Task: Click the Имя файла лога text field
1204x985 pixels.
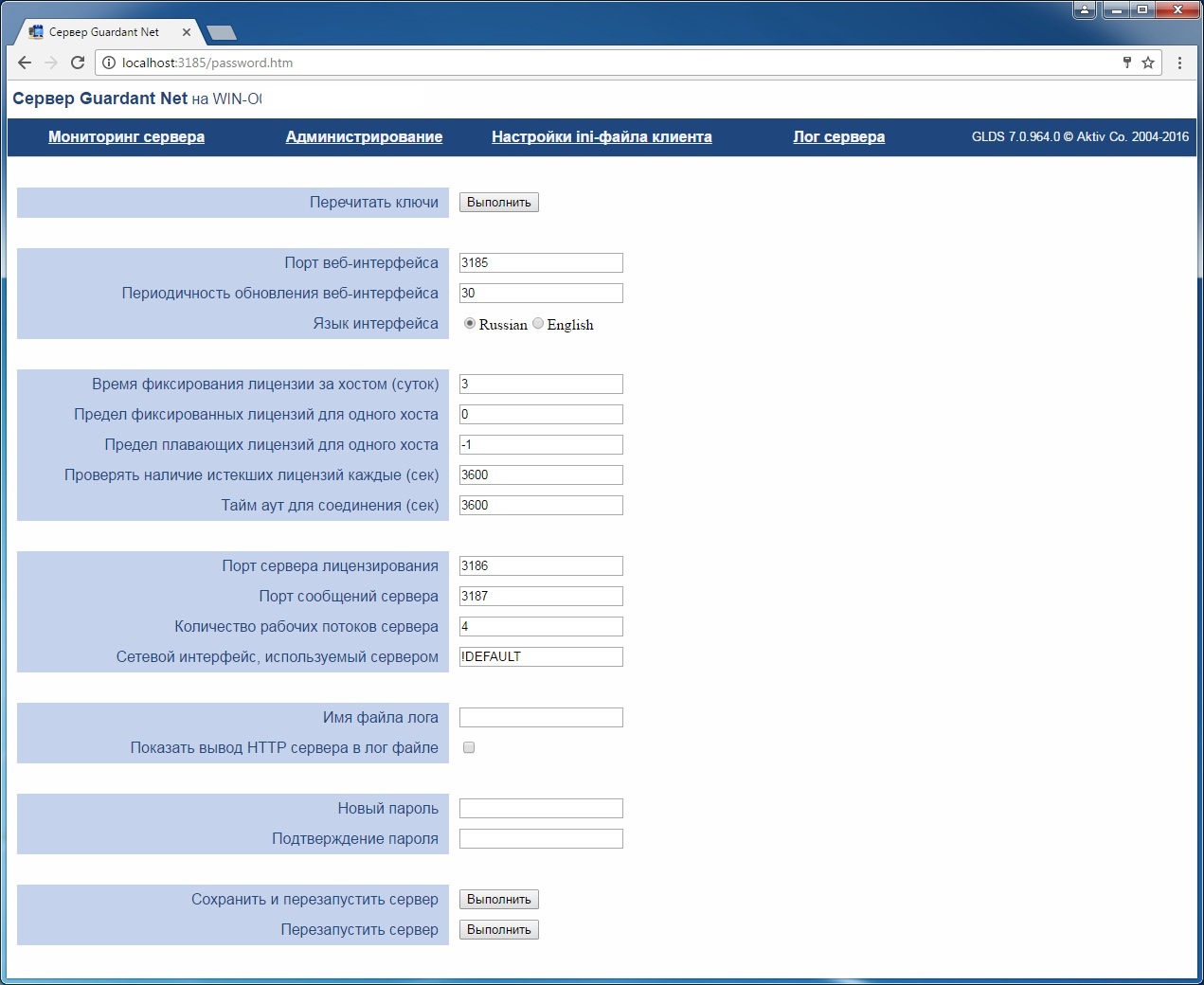Action: point(541,718)
